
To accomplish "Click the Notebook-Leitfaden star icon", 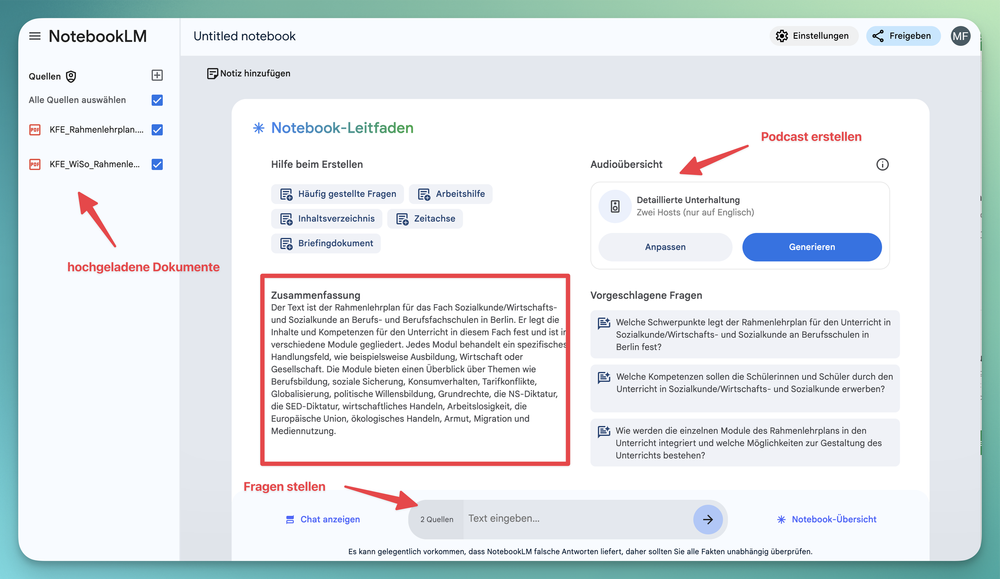I will [x=258, y=128].
